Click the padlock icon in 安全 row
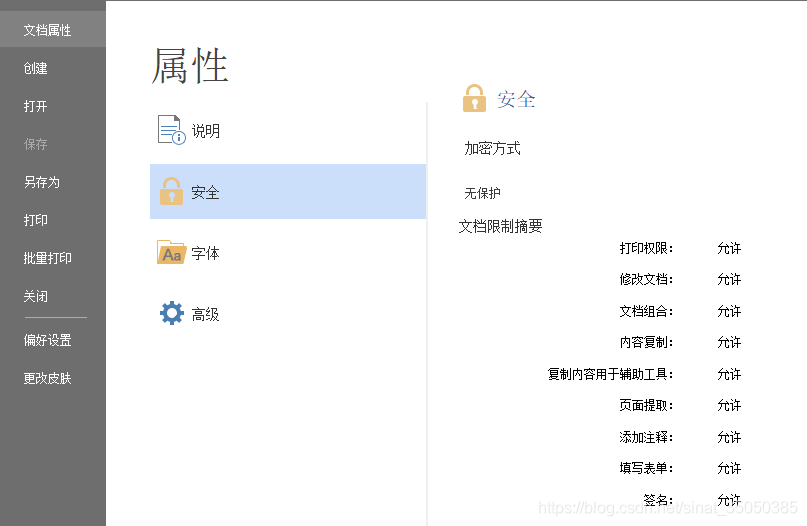The width and height of the screenshot is (807, 526). pos(171,191)
